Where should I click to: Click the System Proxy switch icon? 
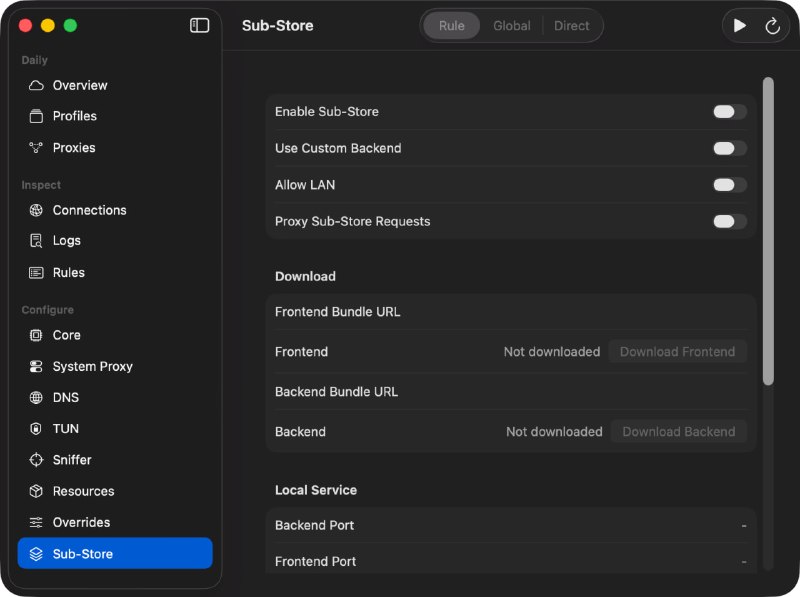pos(36,366)
